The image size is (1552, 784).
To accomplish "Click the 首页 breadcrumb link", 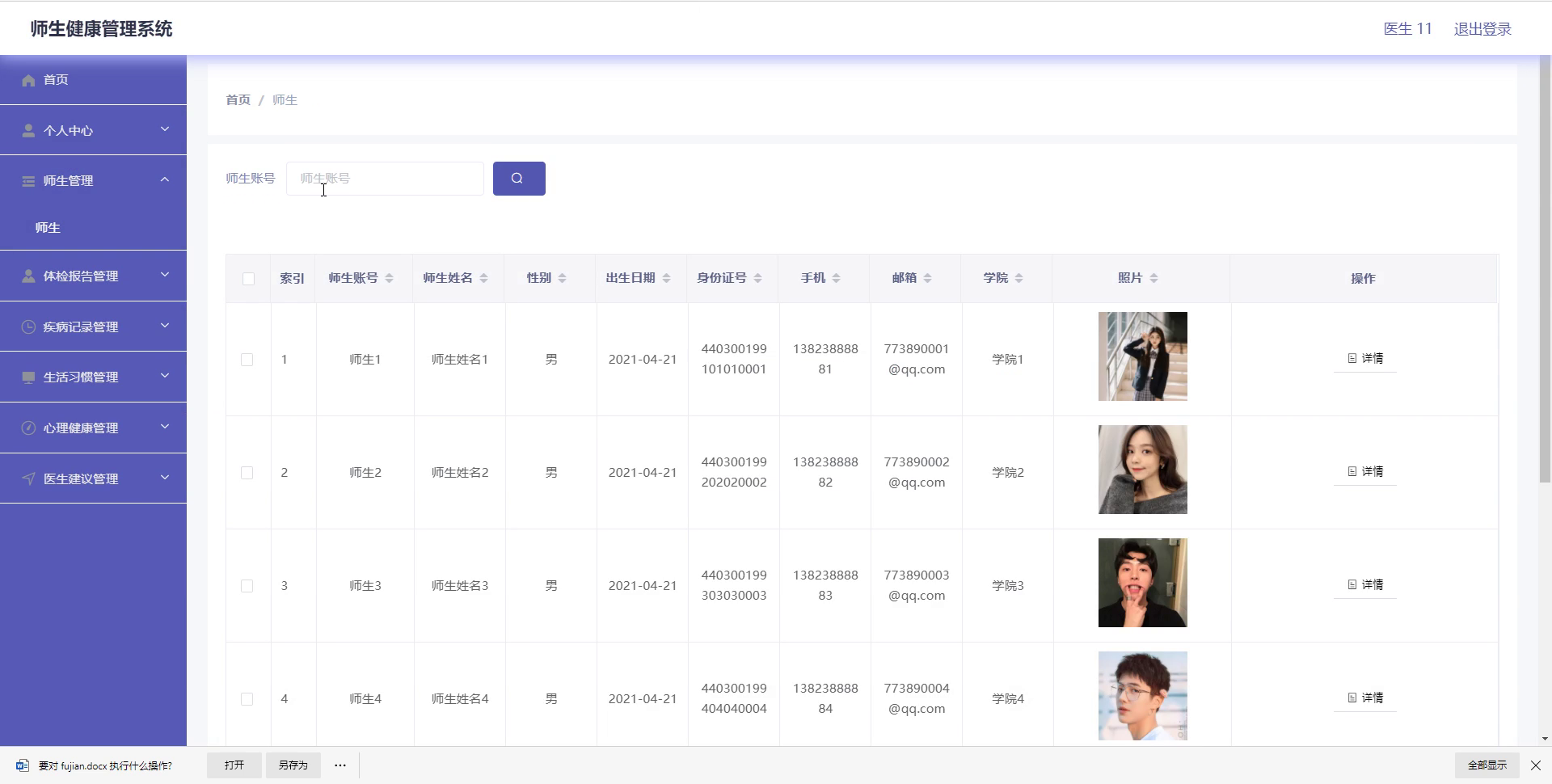I will (238, 100).
